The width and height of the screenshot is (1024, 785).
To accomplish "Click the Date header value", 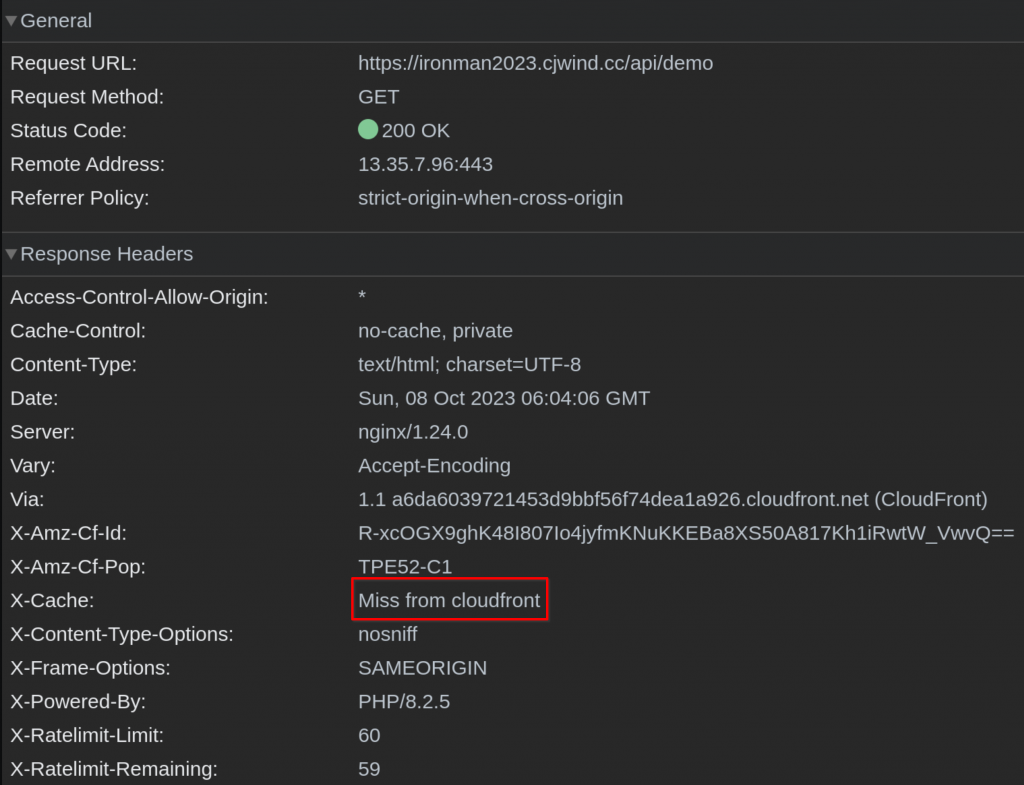I will pyautogui.click(x=504, y=398).
